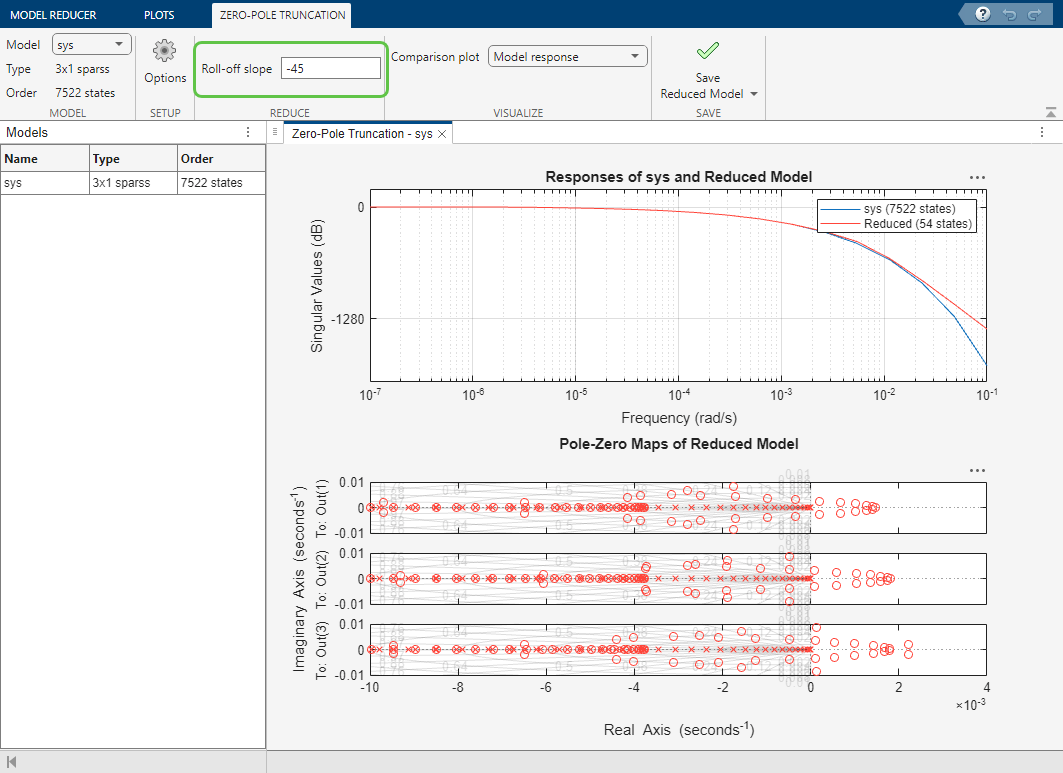Click the Undo arrow icon
This screenshot has width=1063, height=773.
point(1011,14)
